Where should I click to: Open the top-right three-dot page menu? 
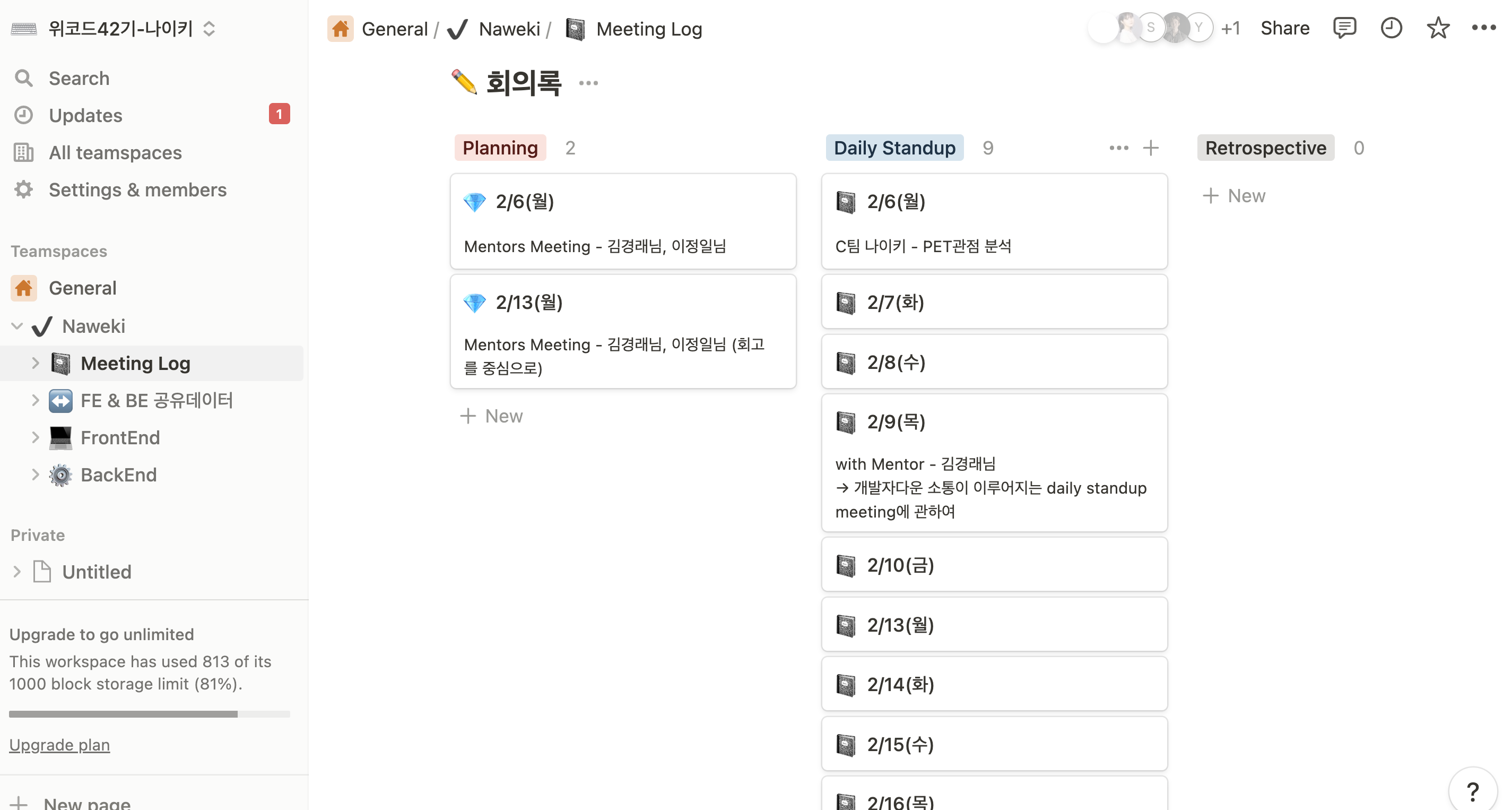click(1483, 28)
